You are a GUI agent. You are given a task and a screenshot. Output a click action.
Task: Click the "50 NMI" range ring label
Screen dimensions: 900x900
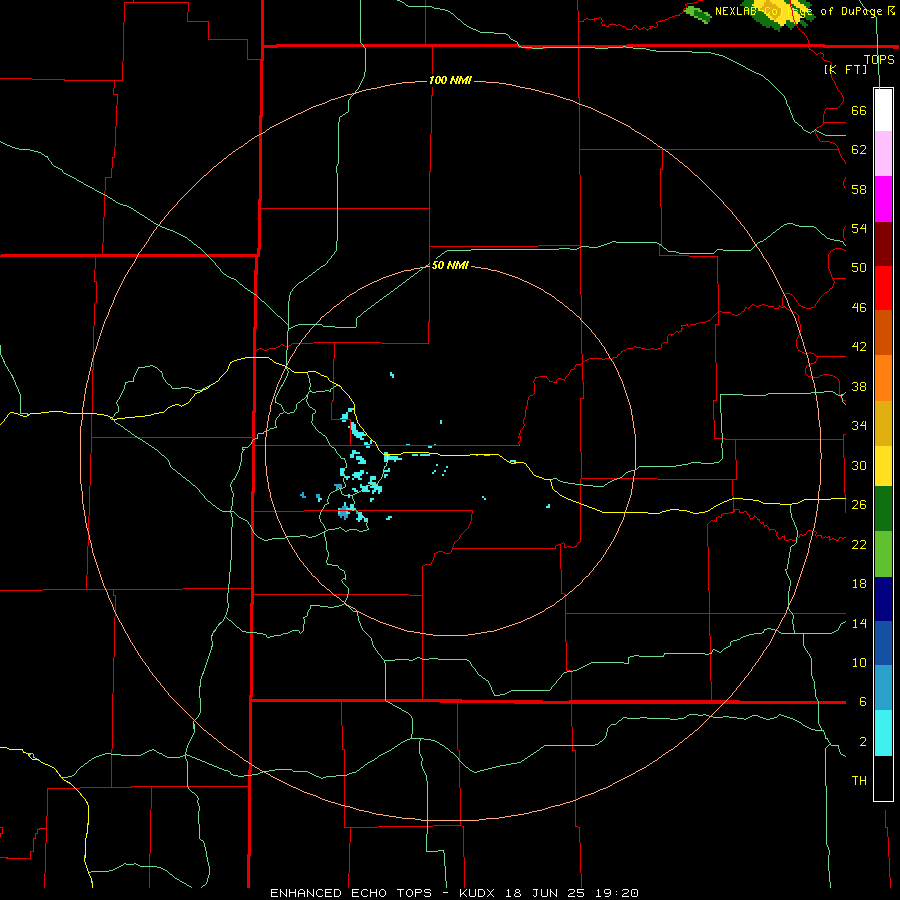[x=450, y=265]
